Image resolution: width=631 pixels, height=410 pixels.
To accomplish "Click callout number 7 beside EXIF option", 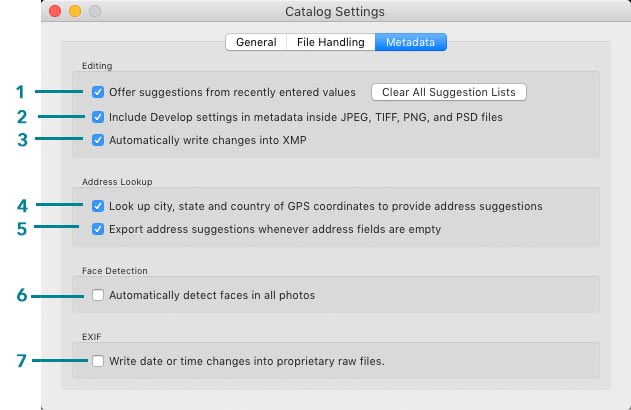I will point(21,361).
